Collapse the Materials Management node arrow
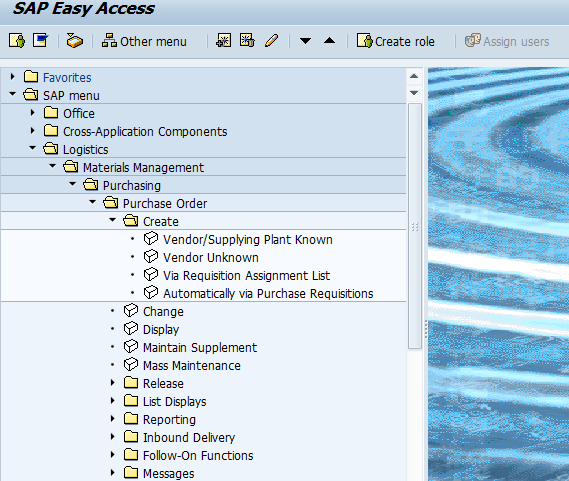Viewport: 569px width, 481px height. coord(53,166)
